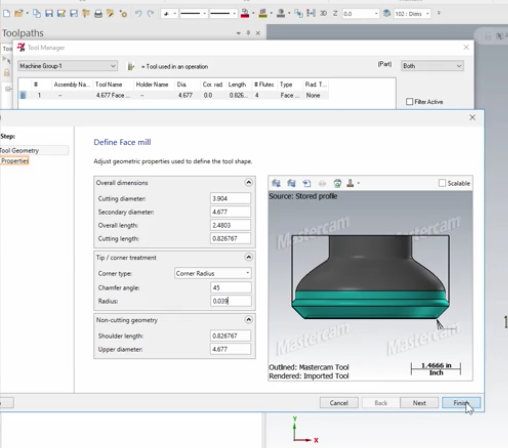
Task: Close the Toolpaths panel
Action: tap(258, 33)
